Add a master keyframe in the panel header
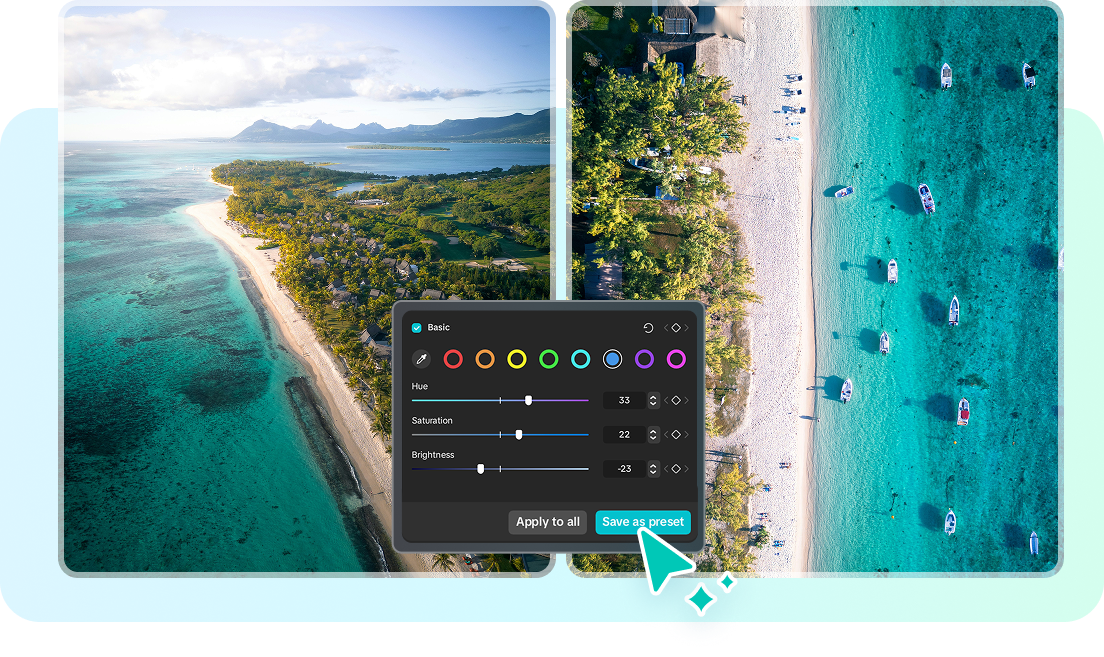The image size is (1104, 657). click(x=674, y=327)
